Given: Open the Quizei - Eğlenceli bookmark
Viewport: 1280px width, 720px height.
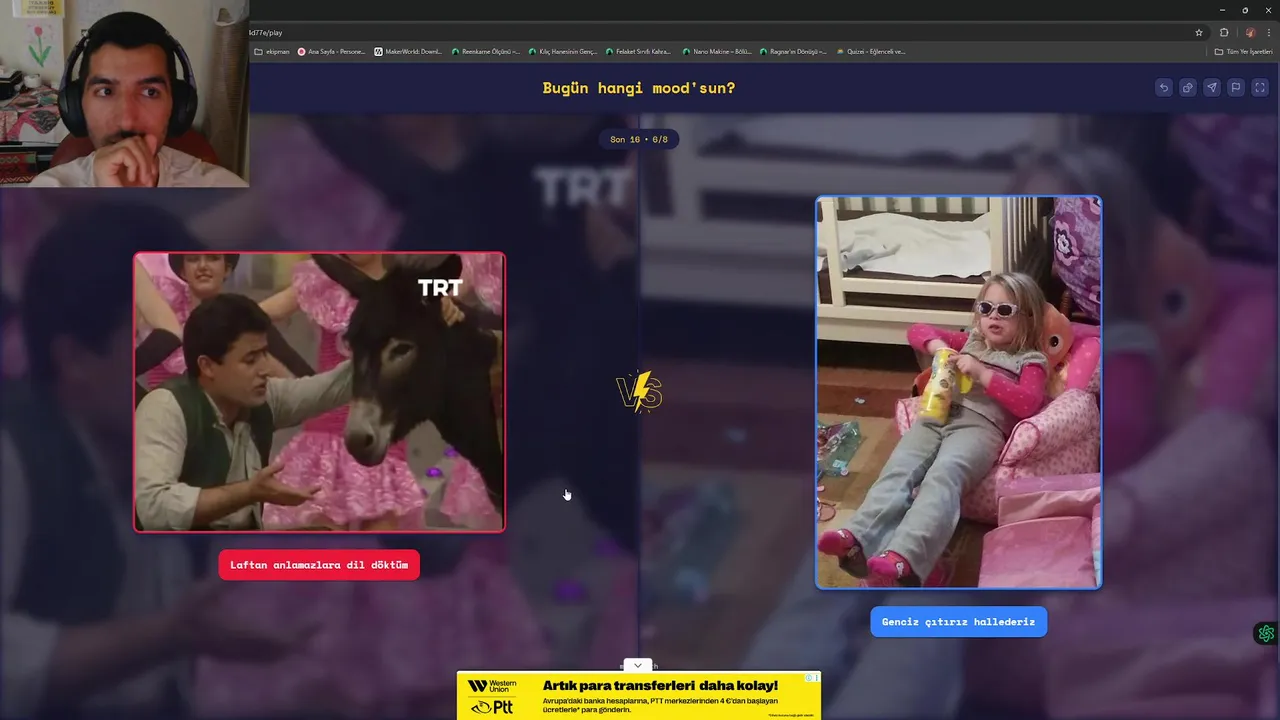Looking at the screenshot, I should click(870, 51).
